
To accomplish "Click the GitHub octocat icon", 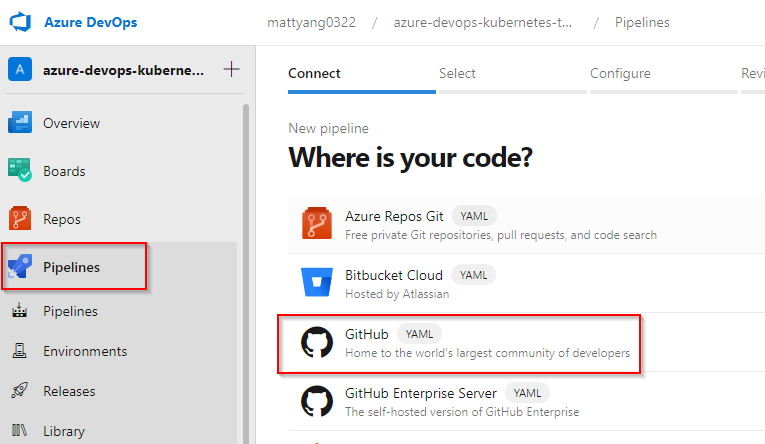I will tap(317, 342).
